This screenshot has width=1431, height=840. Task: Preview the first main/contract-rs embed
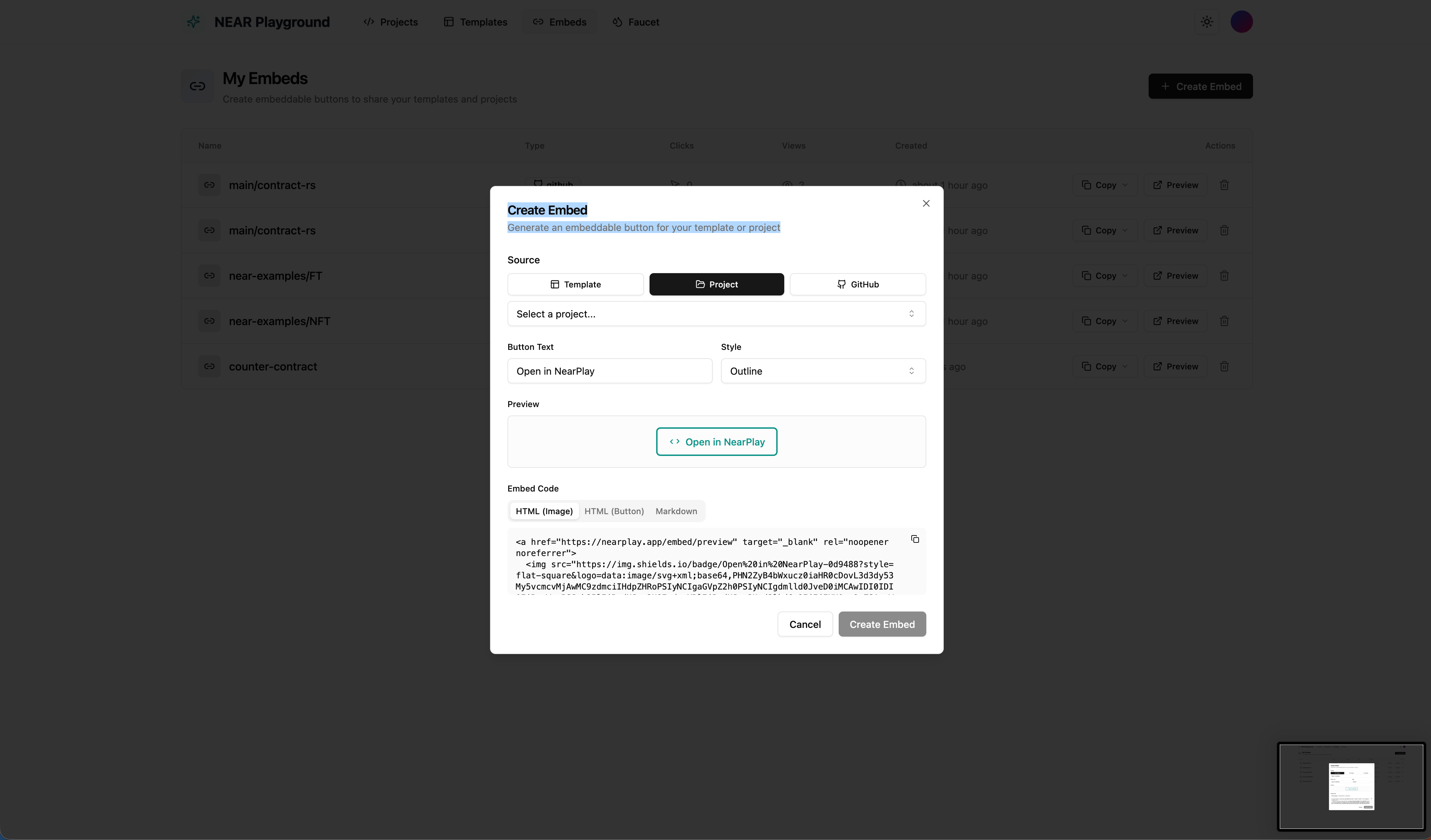click(x=1176, y=185)
